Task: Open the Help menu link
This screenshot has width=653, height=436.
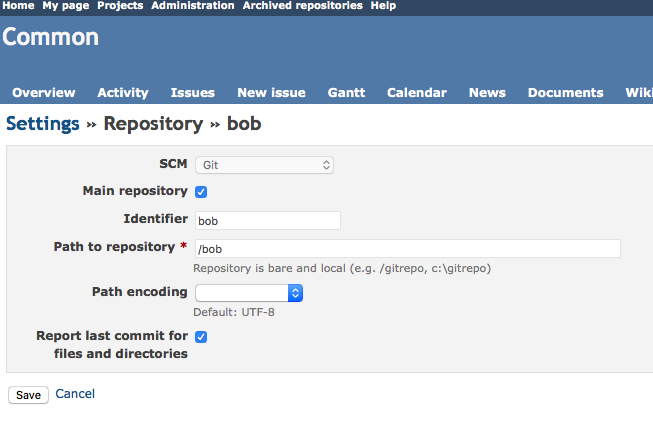Action: coord(383,6)
